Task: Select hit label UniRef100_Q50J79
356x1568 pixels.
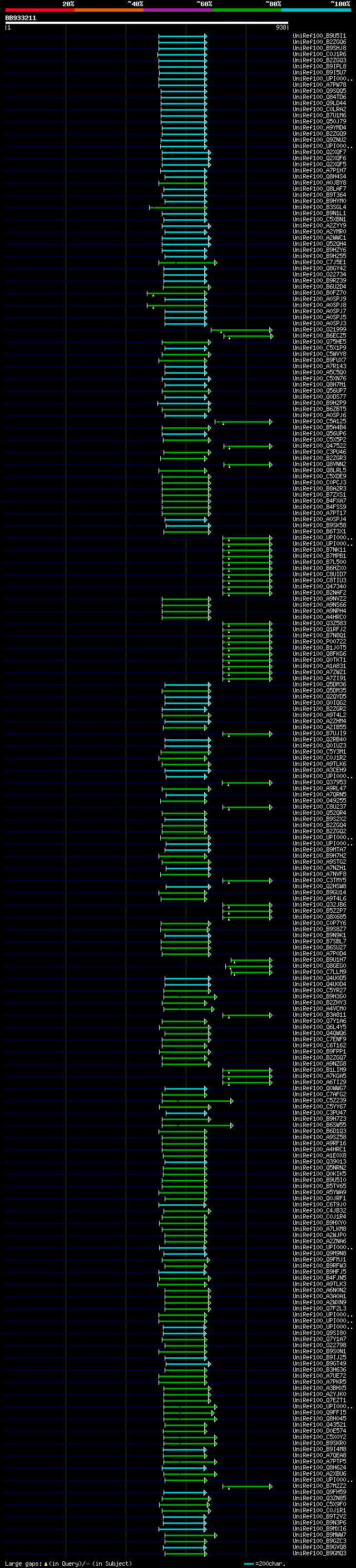Action: coord(319,121)
